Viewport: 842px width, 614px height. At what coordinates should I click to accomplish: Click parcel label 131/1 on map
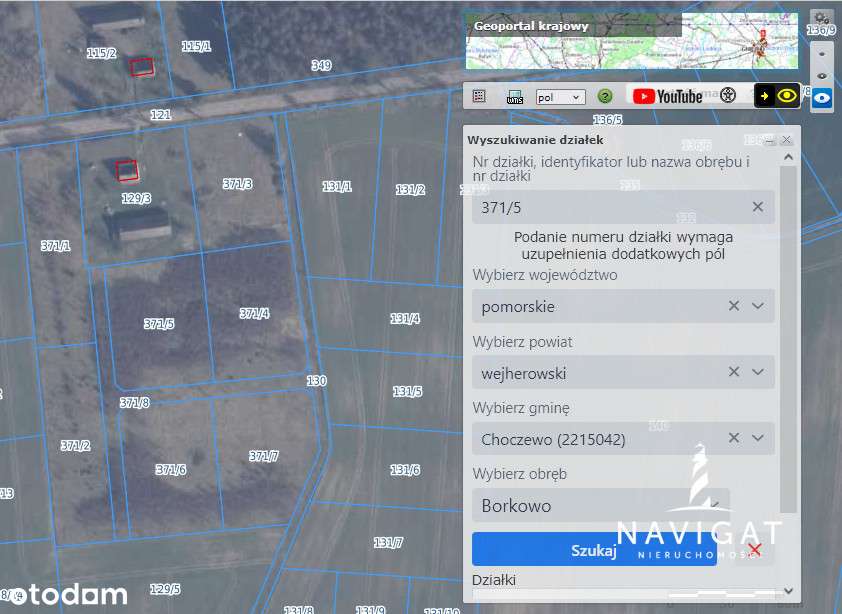click(x=337, y=186)
